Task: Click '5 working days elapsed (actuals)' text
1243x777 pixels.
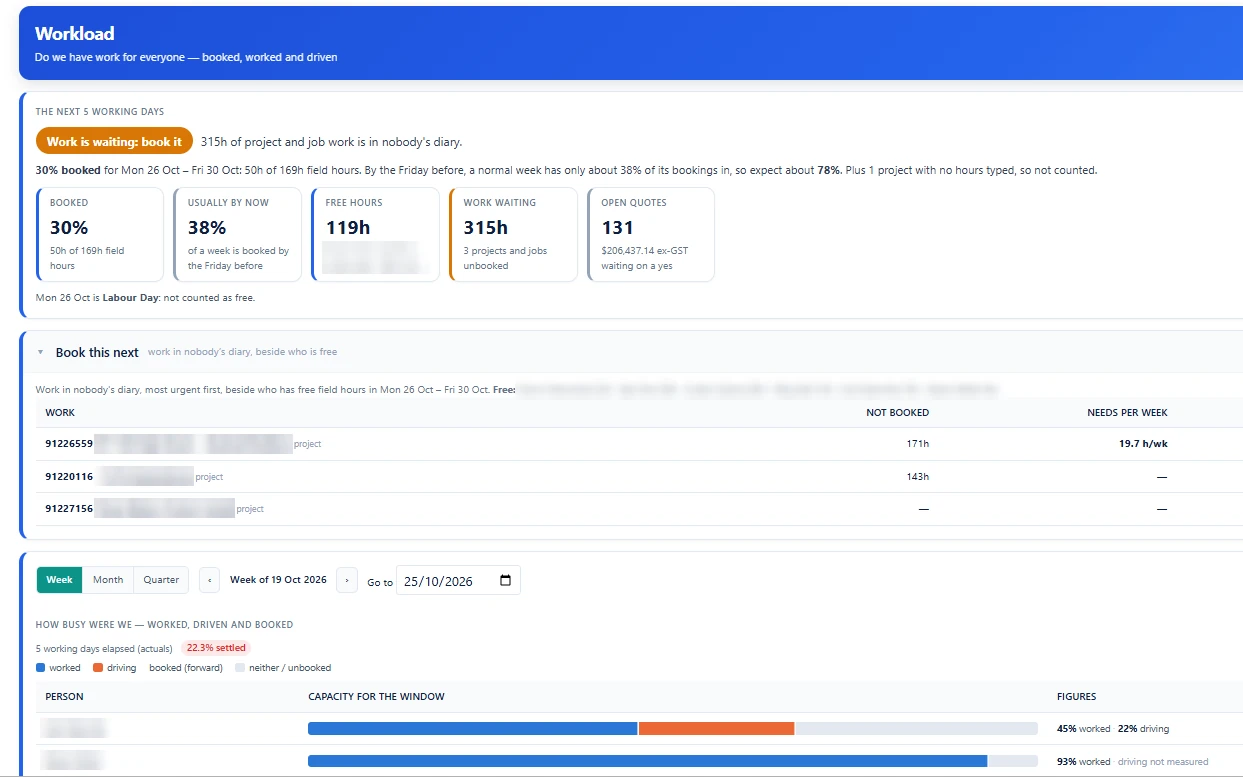Action: pos(104,648)
